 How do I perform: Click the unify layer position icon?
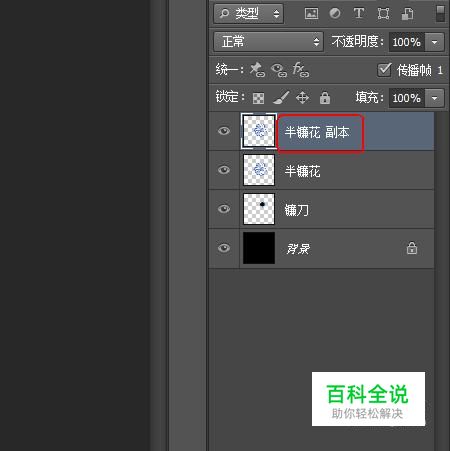click(x=257, y=70)
